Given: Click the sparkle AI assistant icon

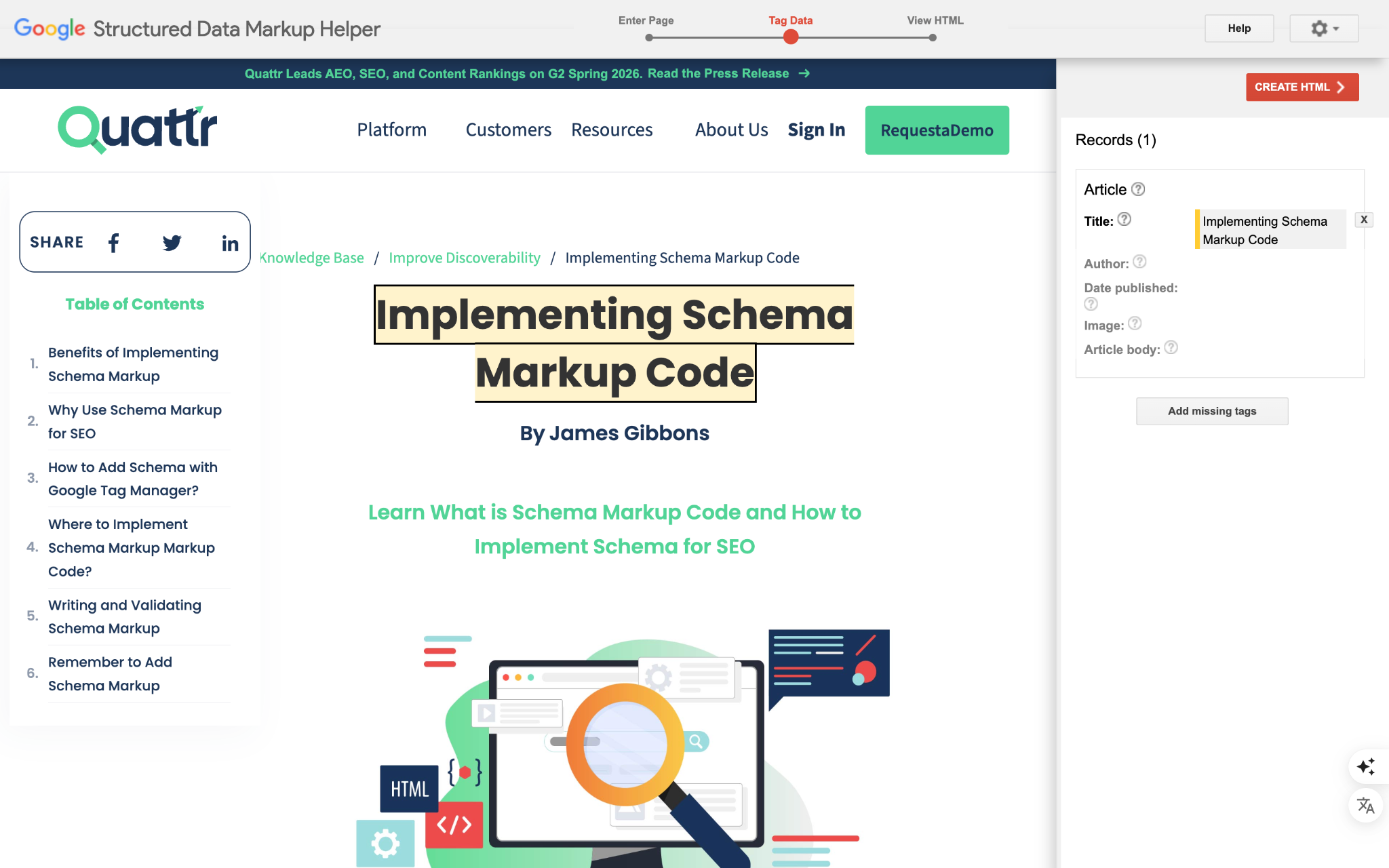Looking at the screenshot, I should [x=1365, y=766].
